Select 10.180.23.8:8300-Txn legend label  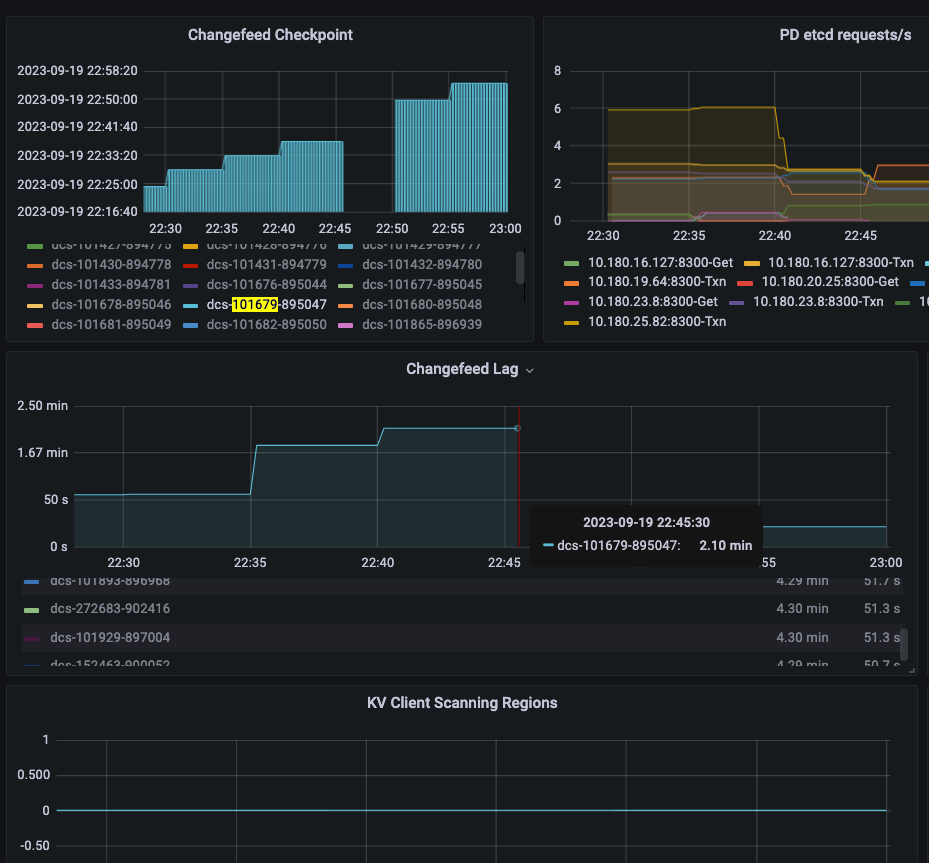point(818,301)
